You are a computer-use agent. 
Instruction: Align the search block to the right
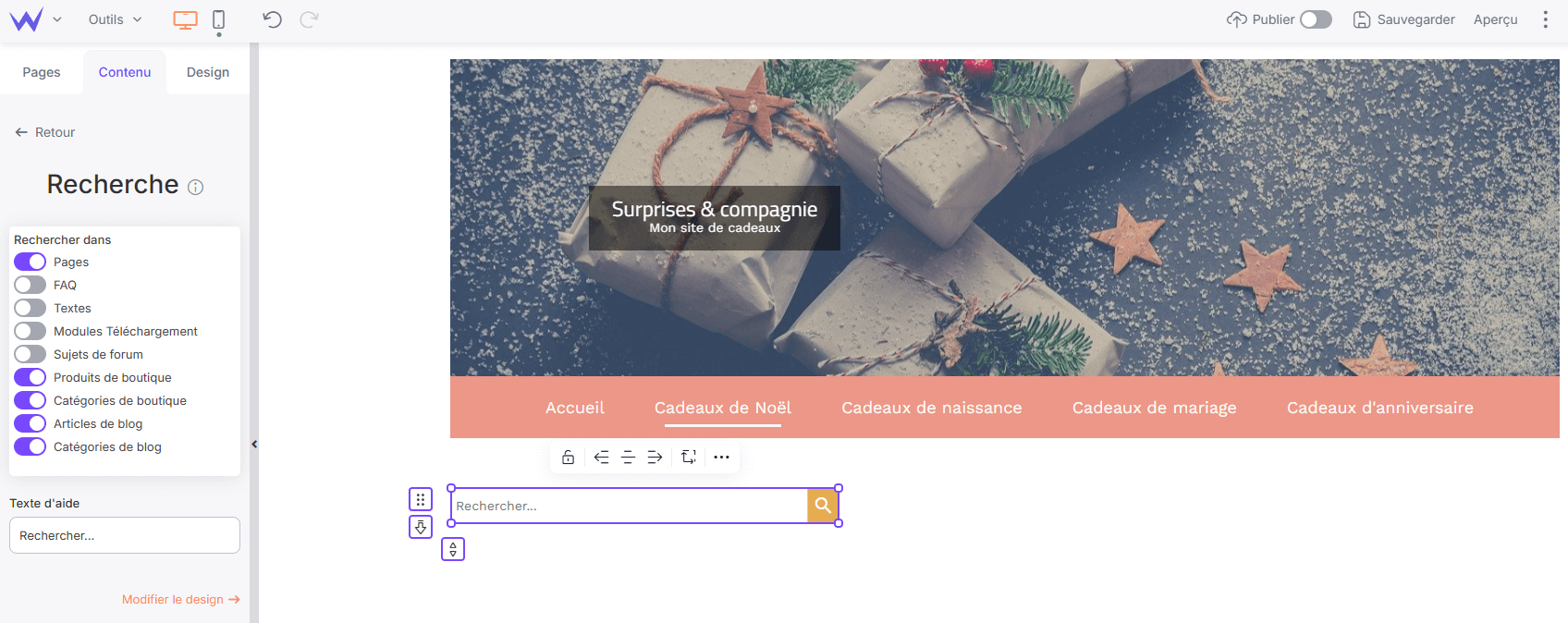[655, 457]
